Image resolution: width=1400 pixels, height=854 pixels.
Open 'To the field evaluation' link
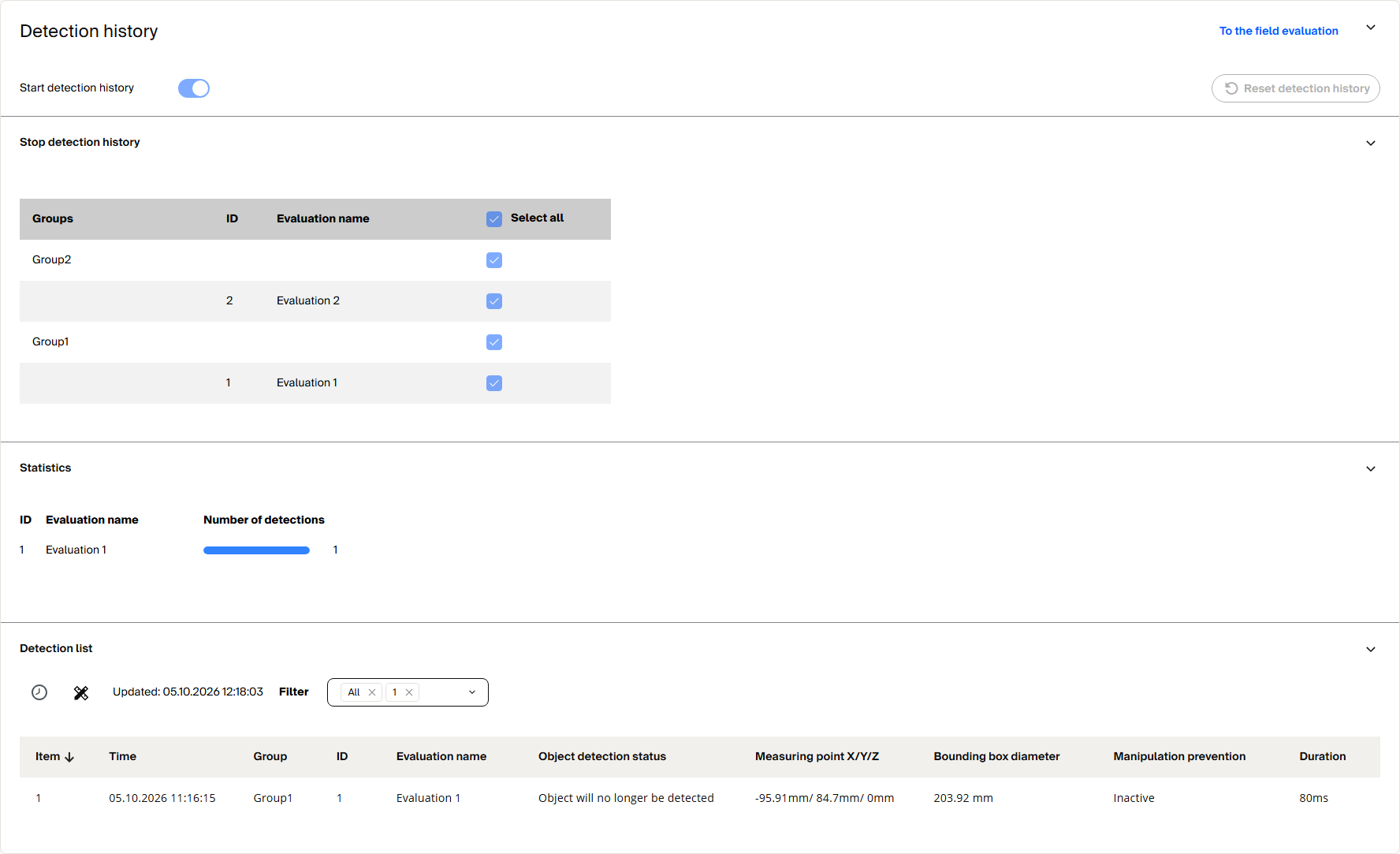[x=1279, y=31]
